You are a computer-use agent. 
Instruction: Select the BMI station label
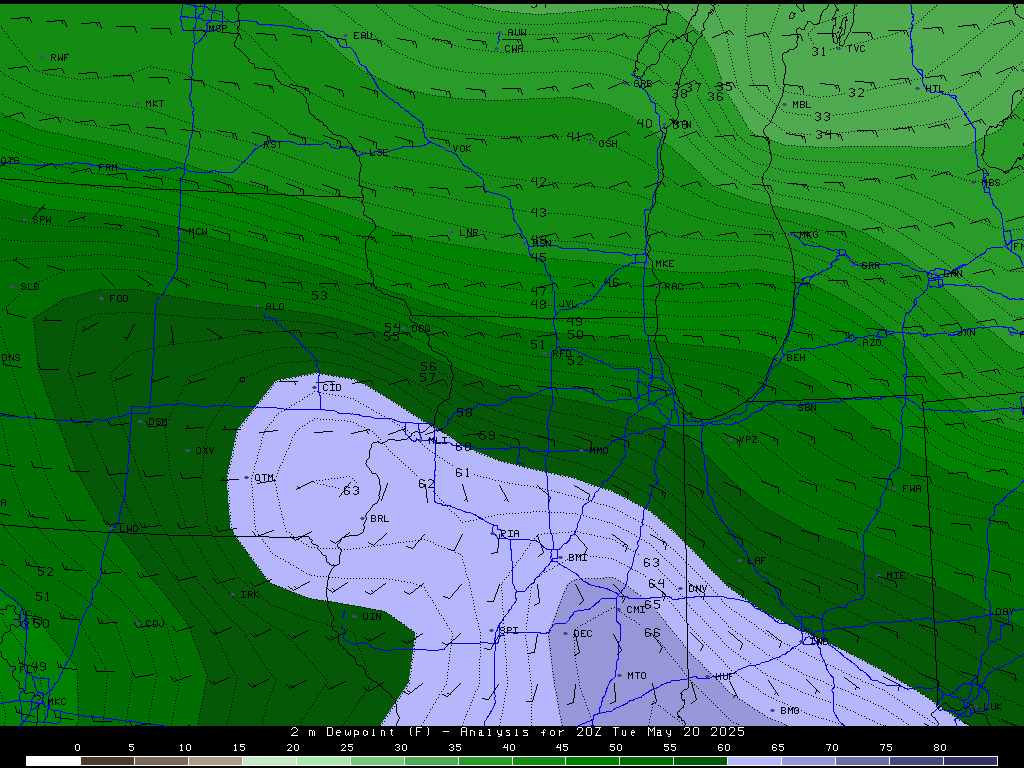(x=578, y=558)
